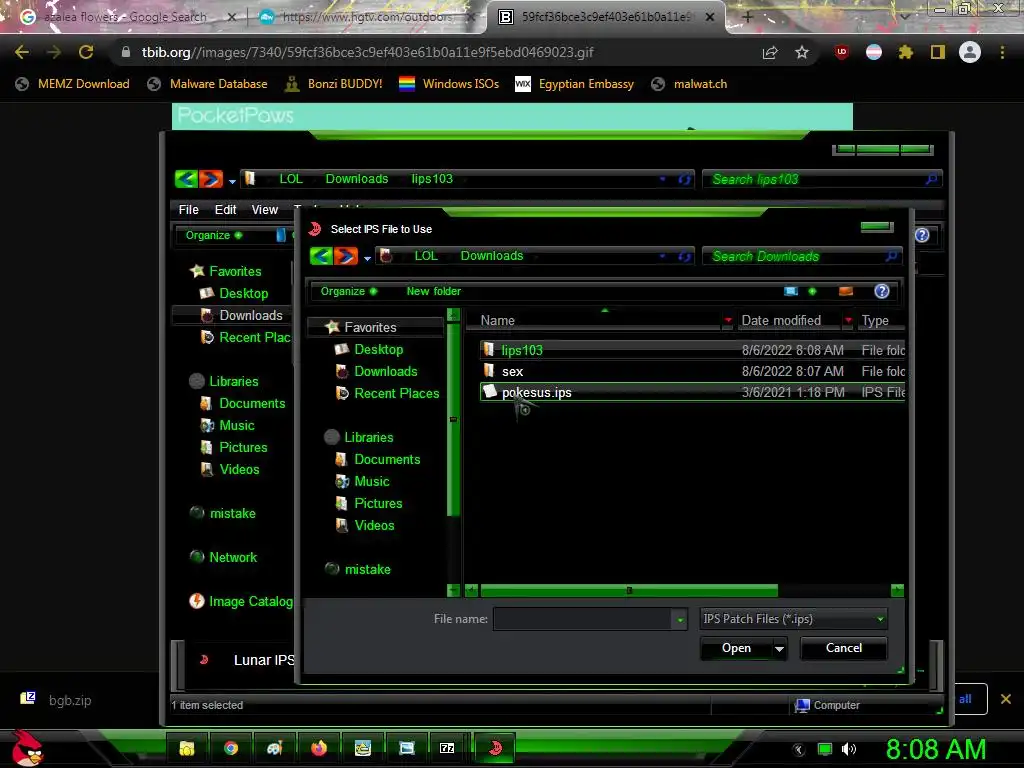Screen dimensions: 1024x768
Task: Open the malwat.ch bookmark
Action: click(689, 84)
